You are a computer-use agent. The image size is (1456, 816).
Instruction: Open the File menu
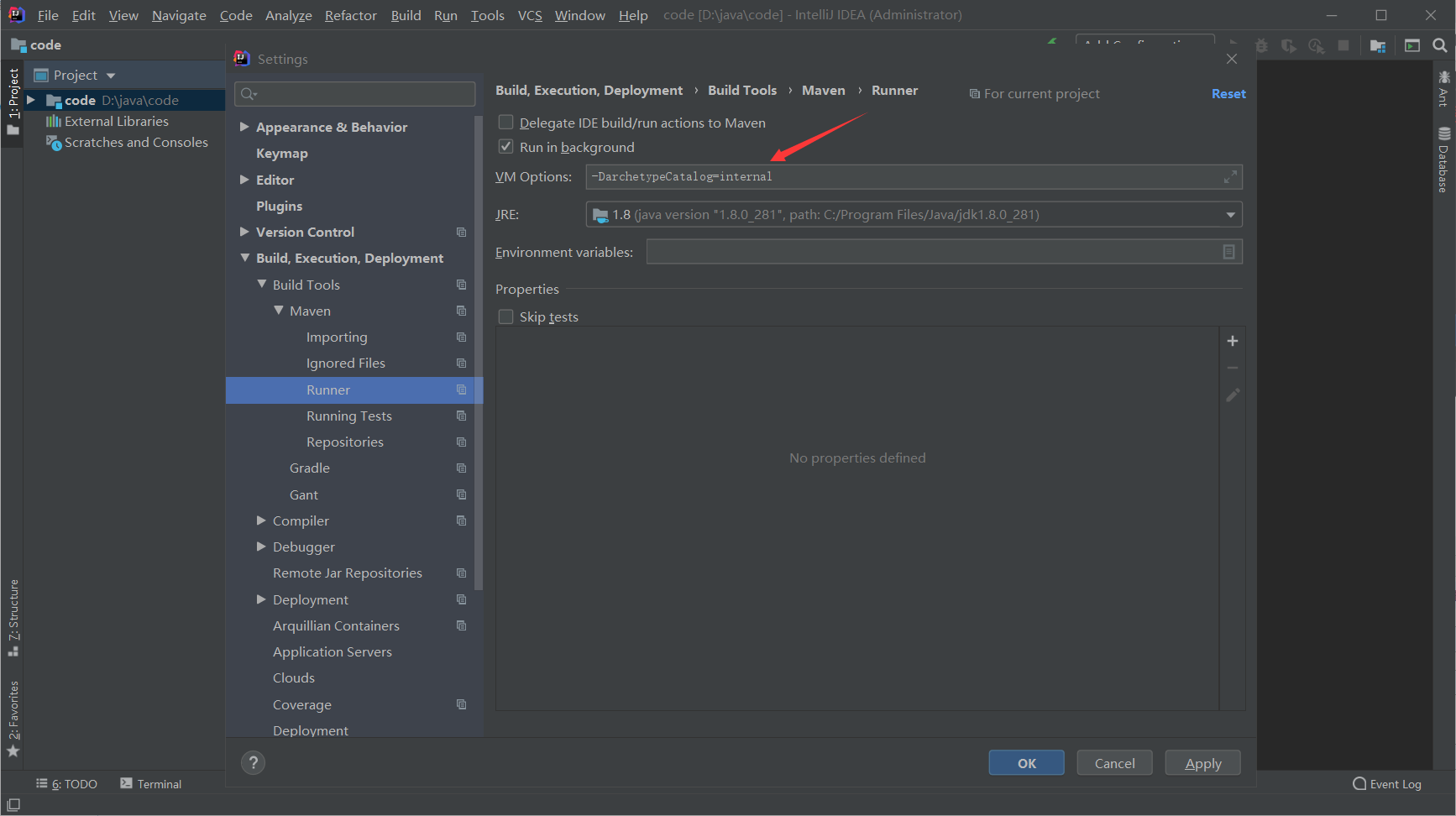(48, 15)
